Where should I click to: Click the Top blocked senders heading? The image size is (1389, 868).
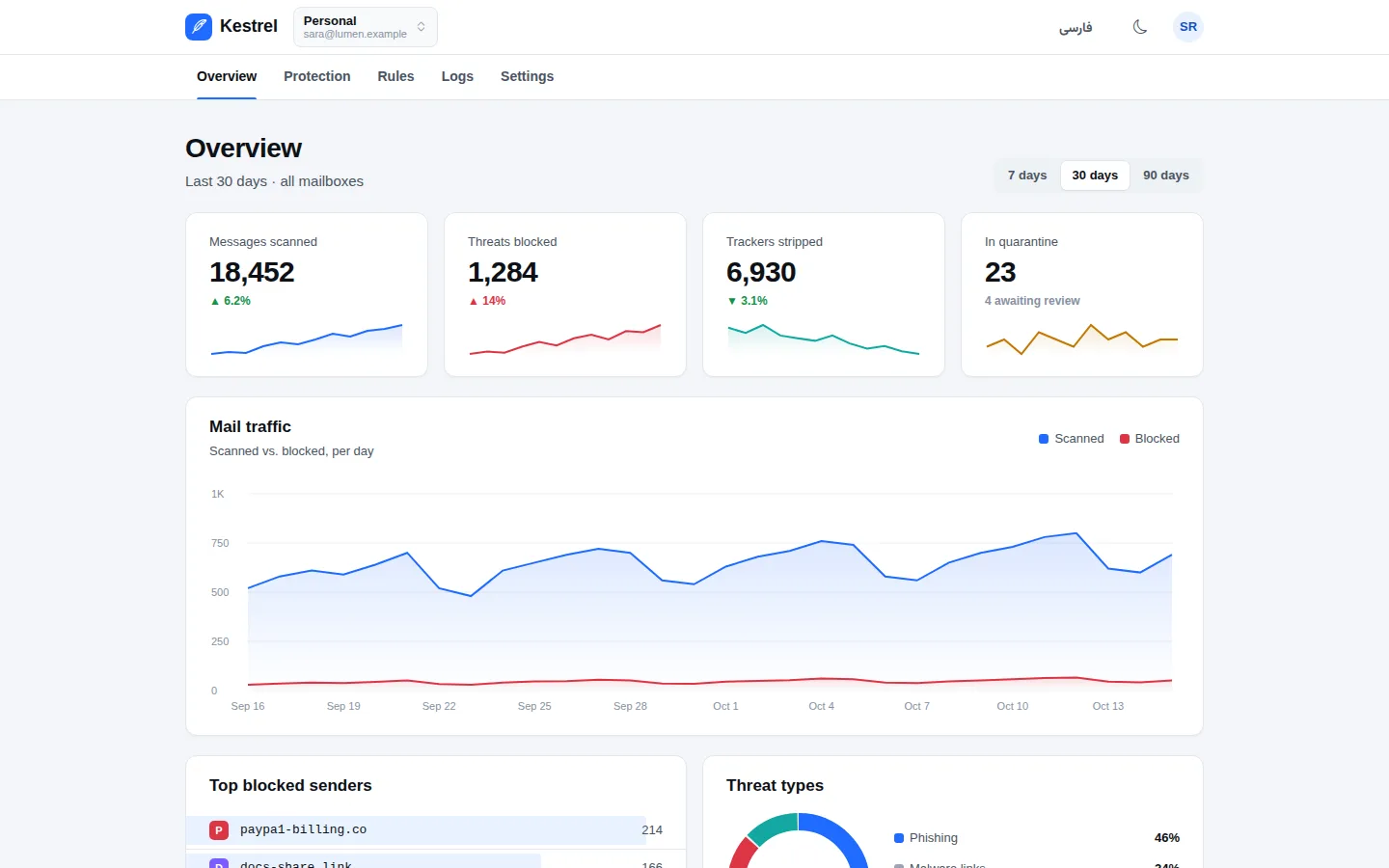tap(290, 785)
